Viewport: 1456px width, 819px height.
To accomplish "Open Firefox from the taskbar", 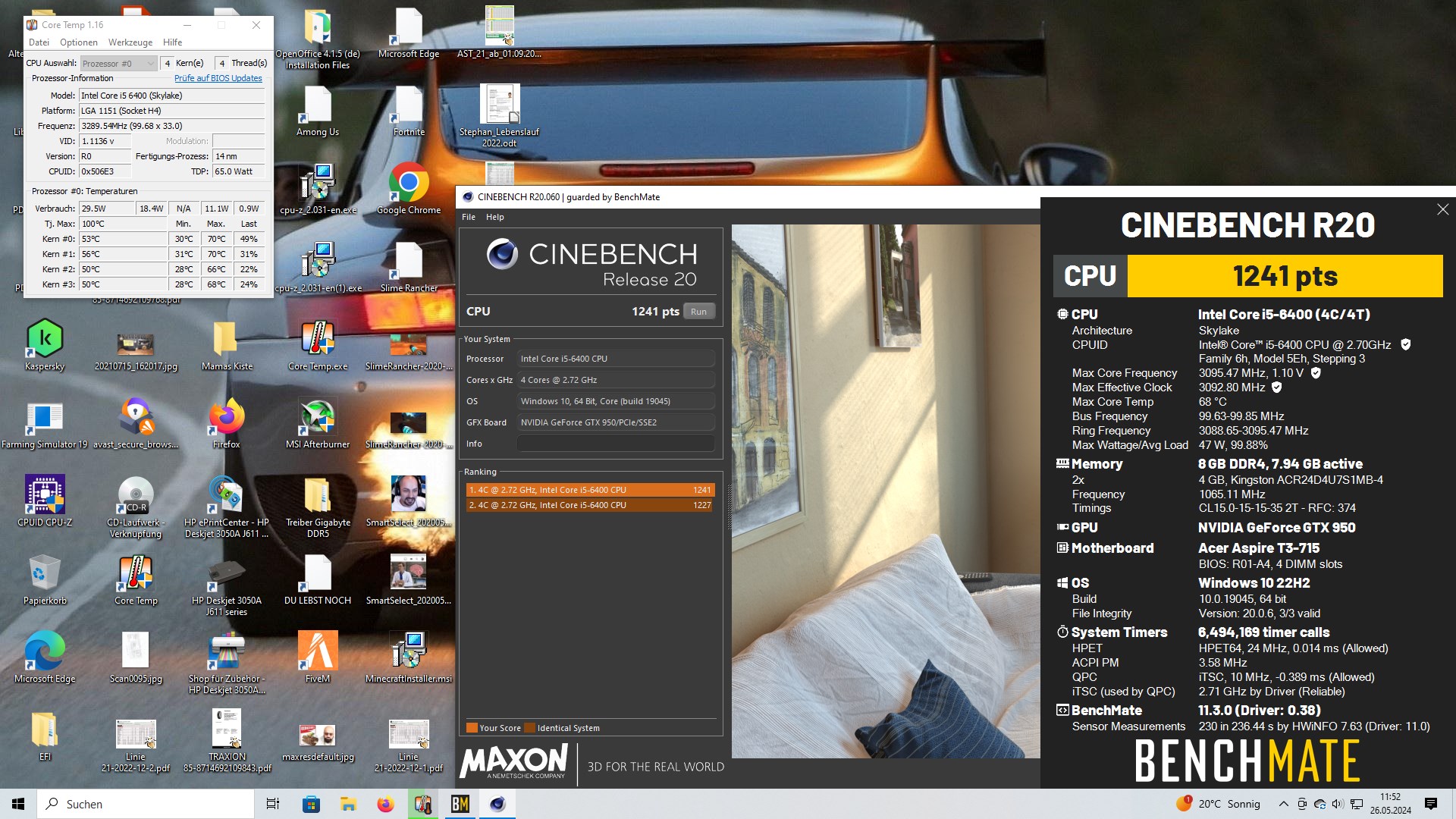I will 385,804.
